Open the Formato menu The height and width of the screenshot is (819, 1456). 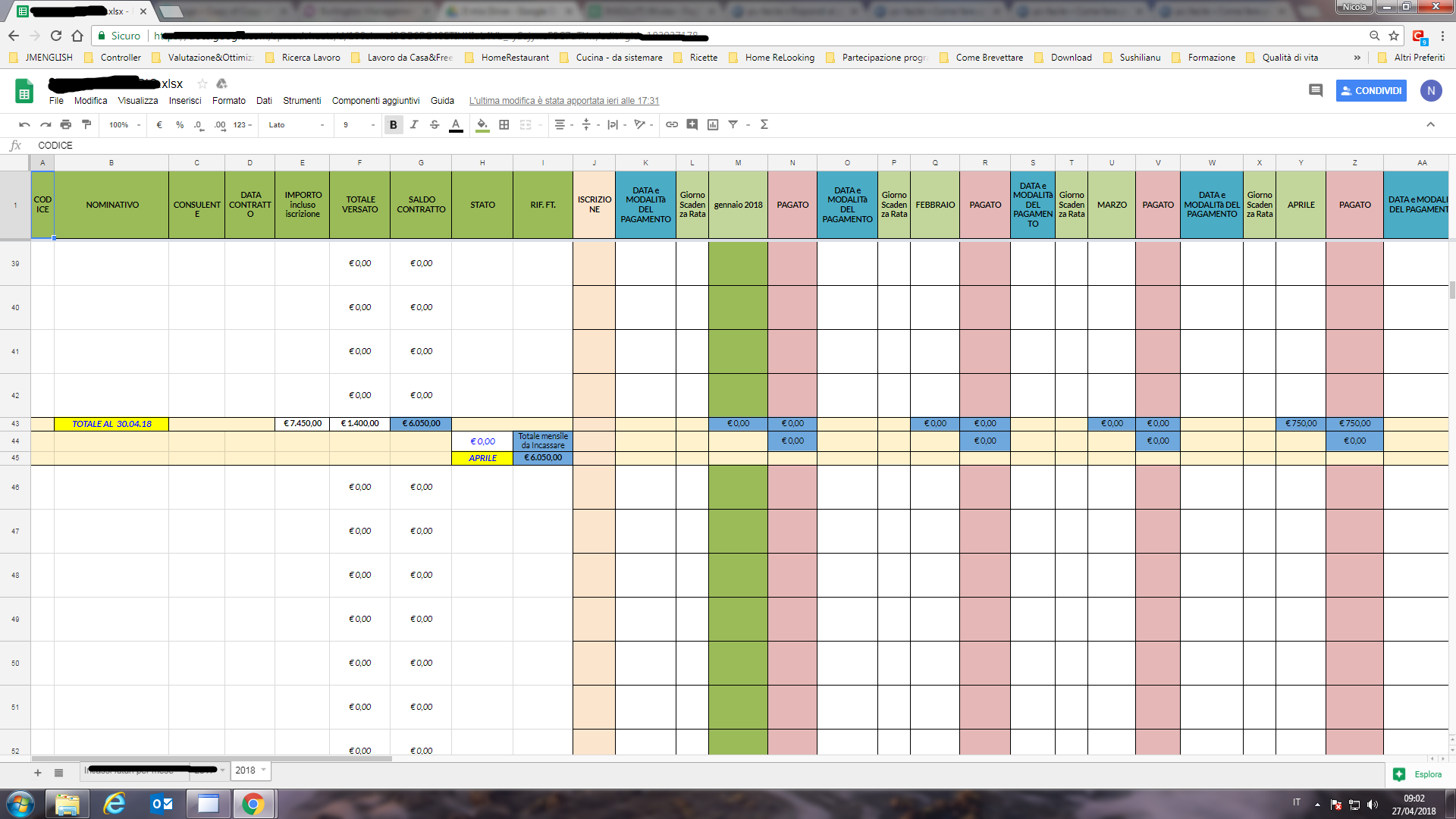pyautogui.click(x=228, y=100)
